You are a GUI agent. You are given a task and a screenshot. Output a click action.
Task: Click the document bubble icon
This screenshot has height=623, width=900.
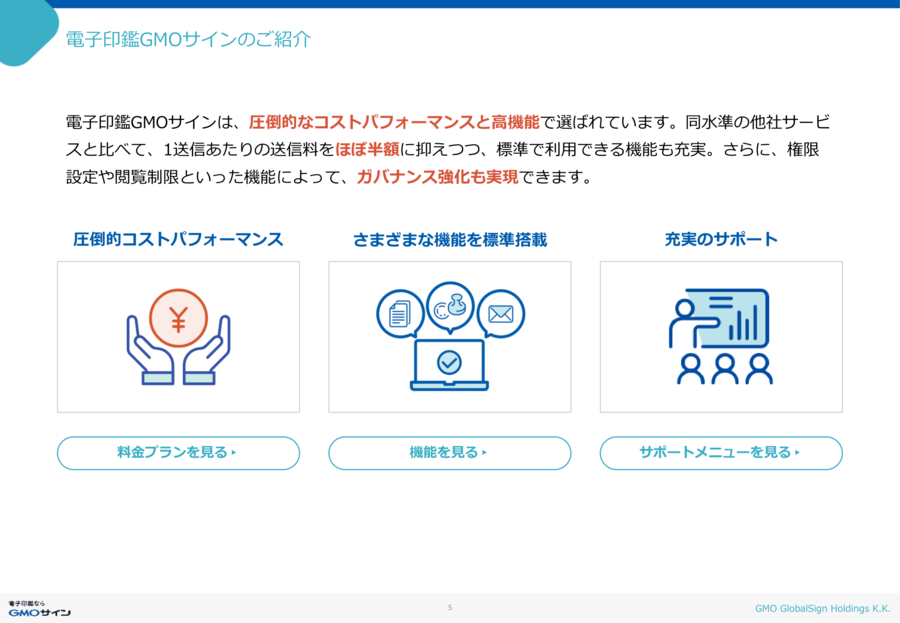pos(400,314)
